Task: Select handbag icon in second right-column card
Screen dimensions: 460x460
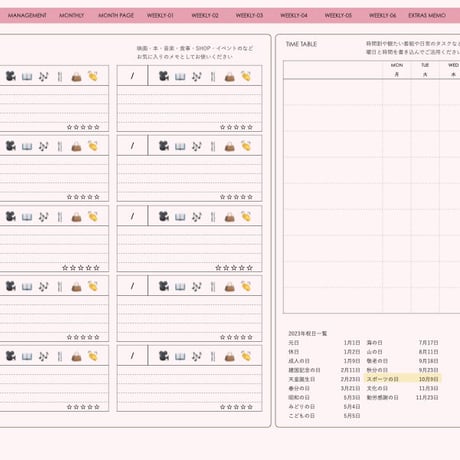Action: tap(230, 147)
